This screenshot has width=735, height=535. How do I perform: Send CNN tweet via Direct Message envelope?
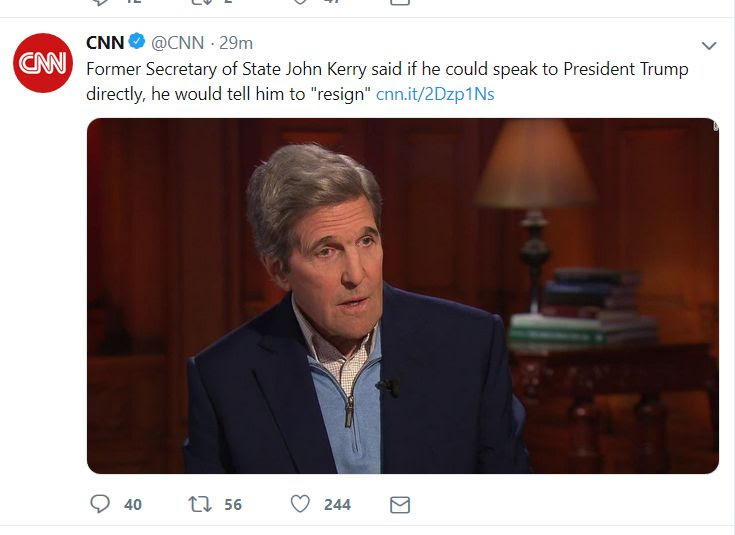pyautogui.click(x=400, y=505)
